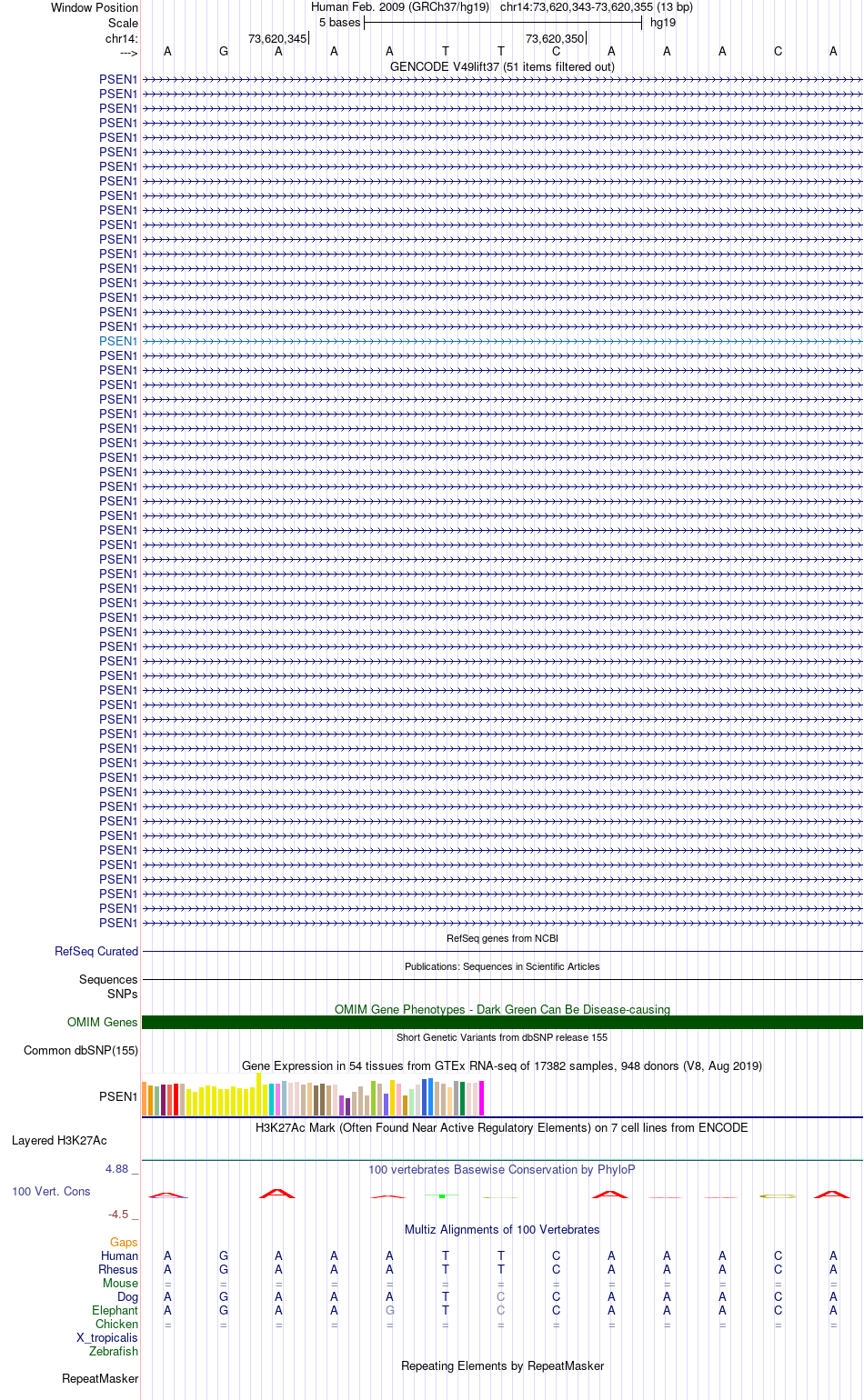
Task: Click the orange Gaps row label
Action: pos(124,1243)
